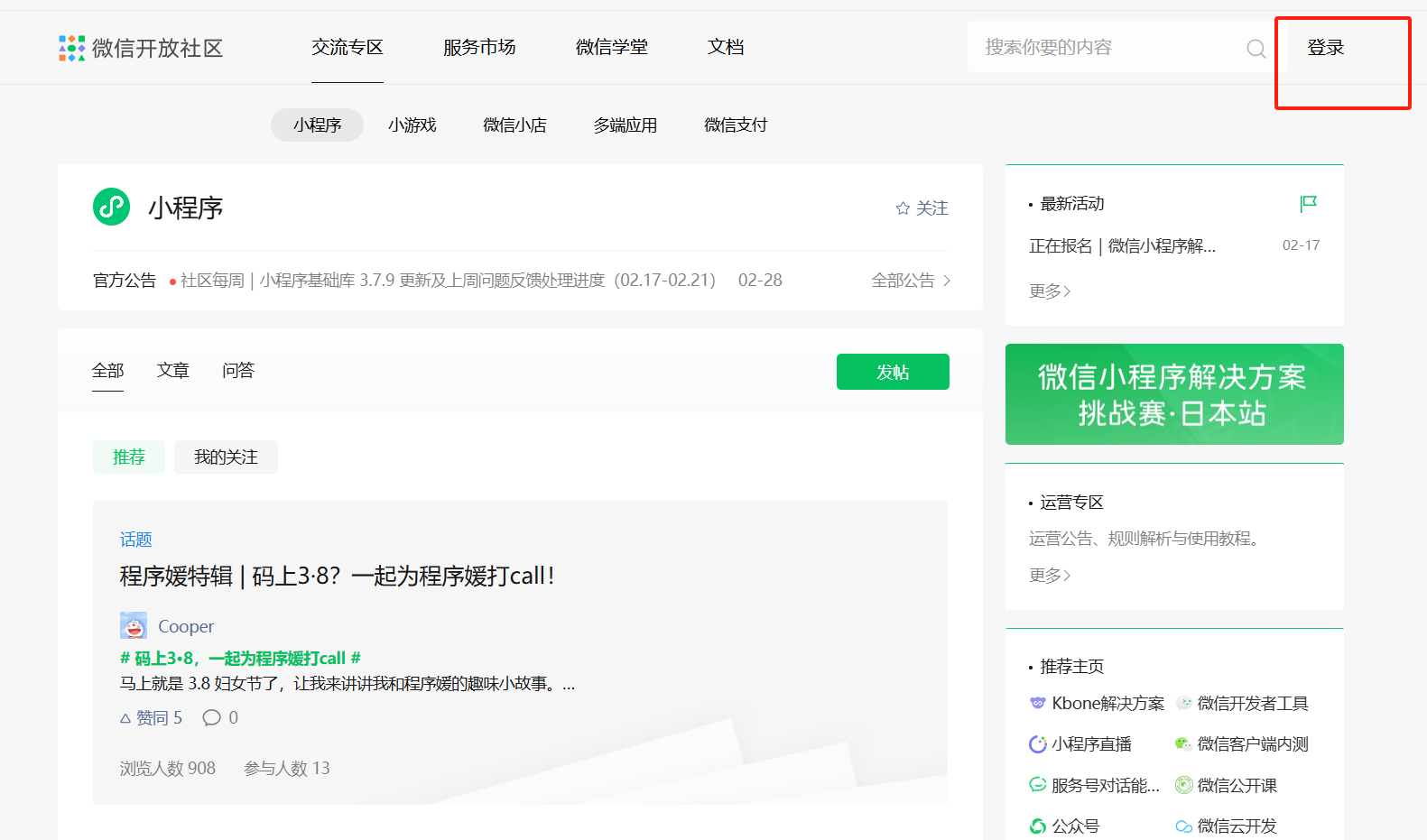
Task: Open the 微信学堂 nav tab
Action: (612, 47)
